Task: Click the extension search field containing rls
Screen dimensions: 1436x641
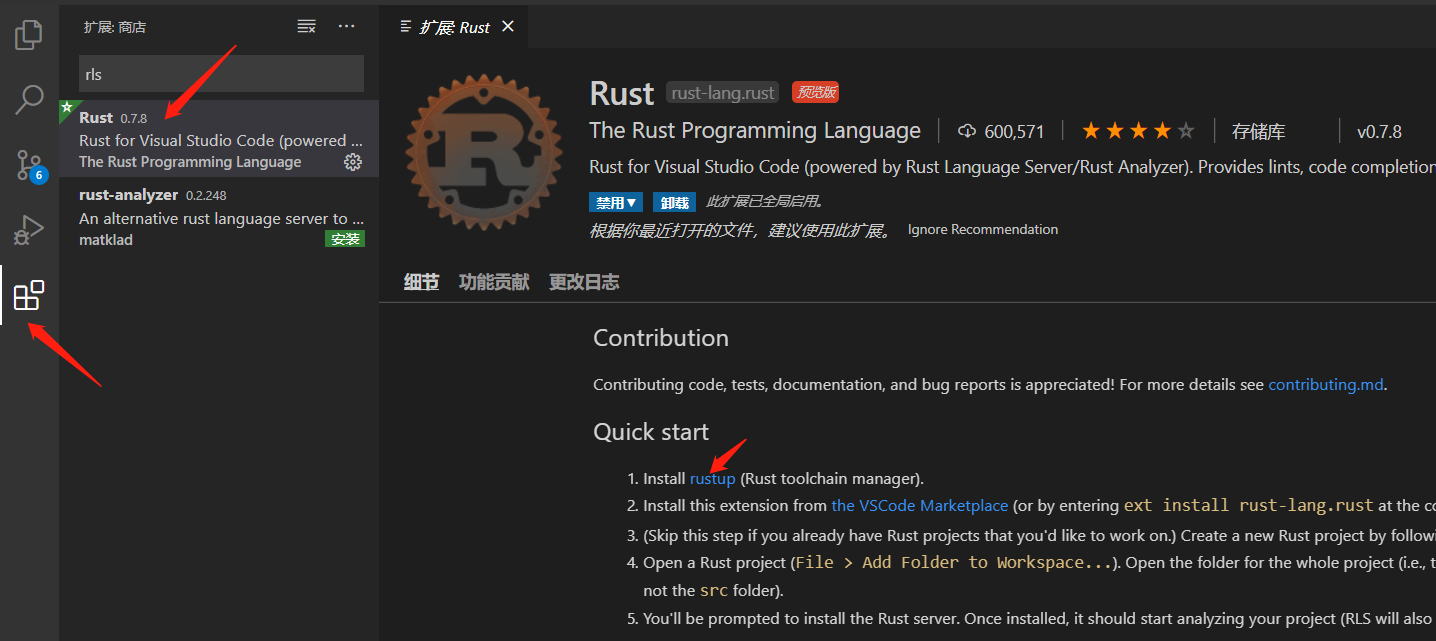Action: [x=220, y=73]
